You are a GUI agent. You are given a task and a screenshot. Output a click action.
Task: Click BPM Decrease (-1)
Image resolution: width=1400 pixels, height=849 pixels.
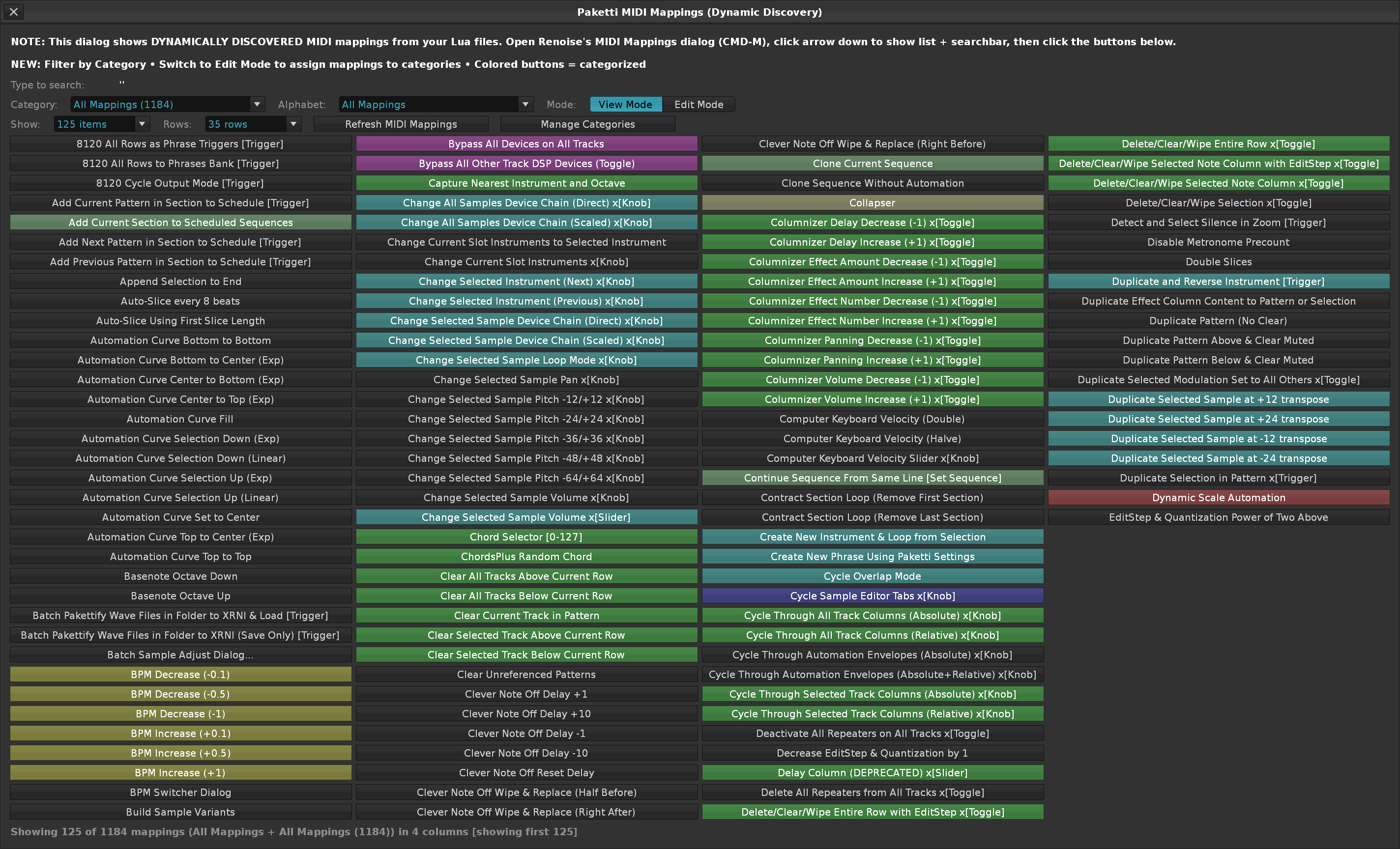pyautogui.click(x=181, y=713)
